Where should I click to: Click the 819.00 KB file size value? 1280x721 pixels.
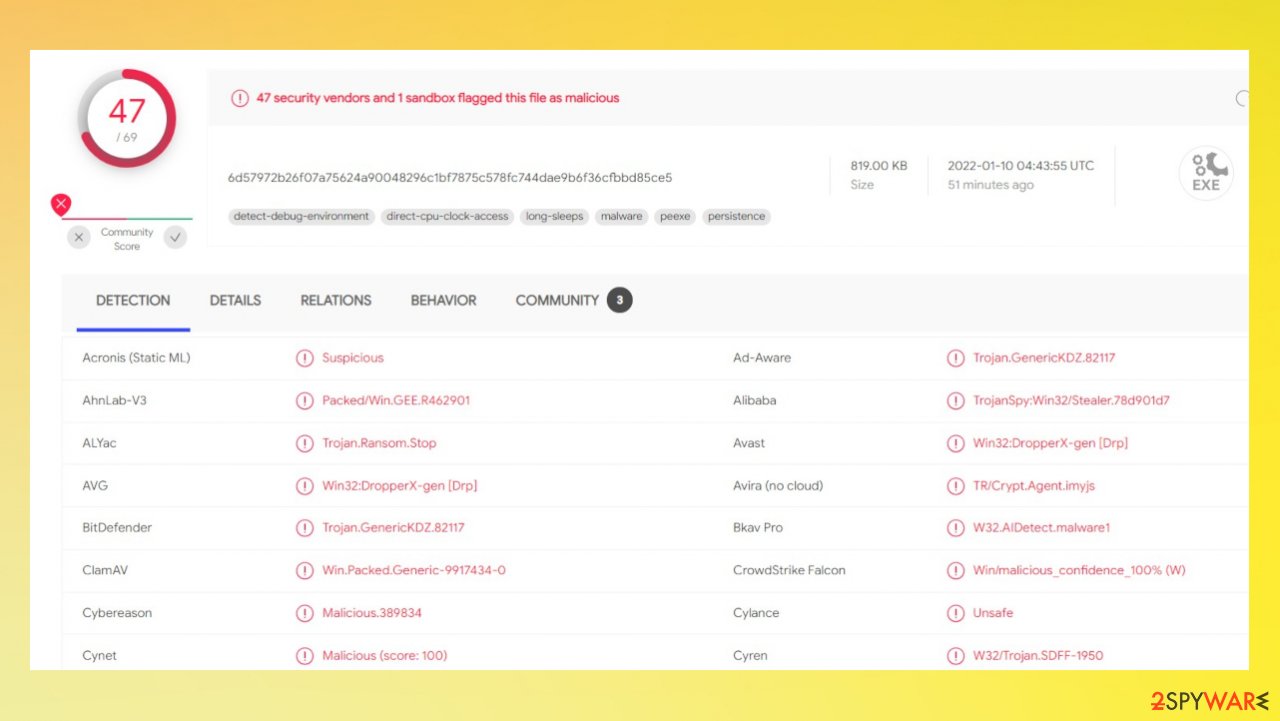[879, 166]
